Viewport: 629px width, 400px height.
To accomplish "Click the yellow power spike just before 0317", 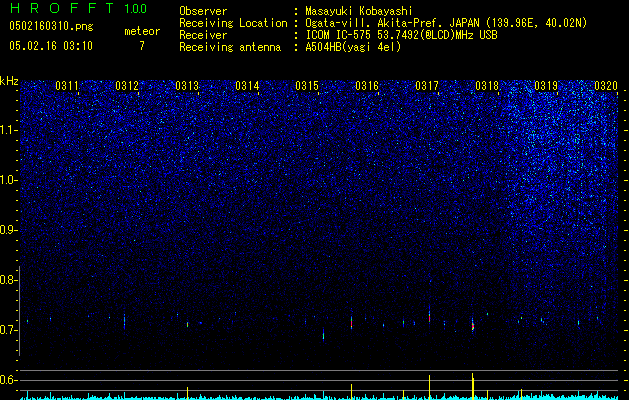I will point(430,388).
